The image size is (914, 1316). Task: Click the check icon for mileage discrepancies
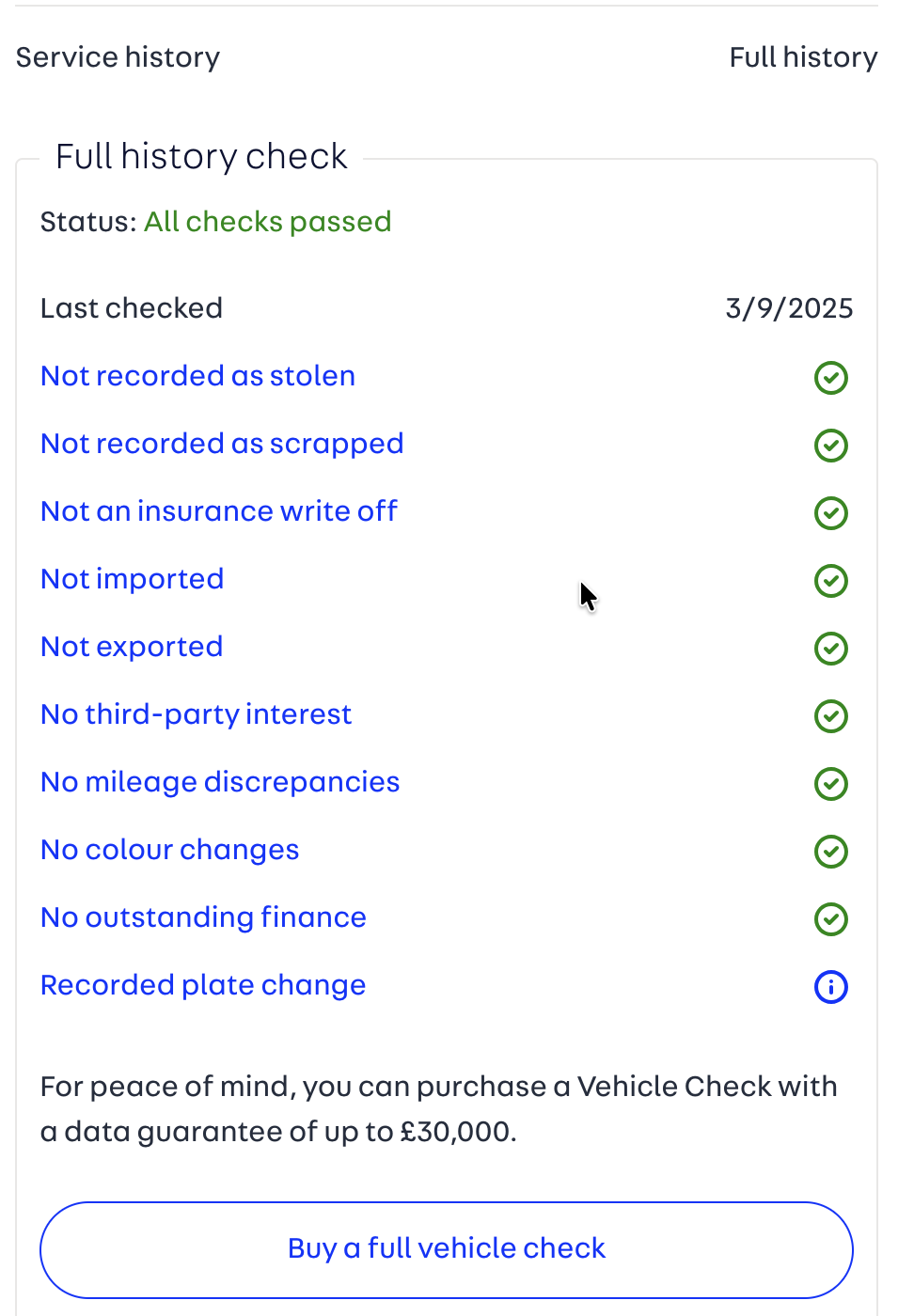(x=831, y=784)
